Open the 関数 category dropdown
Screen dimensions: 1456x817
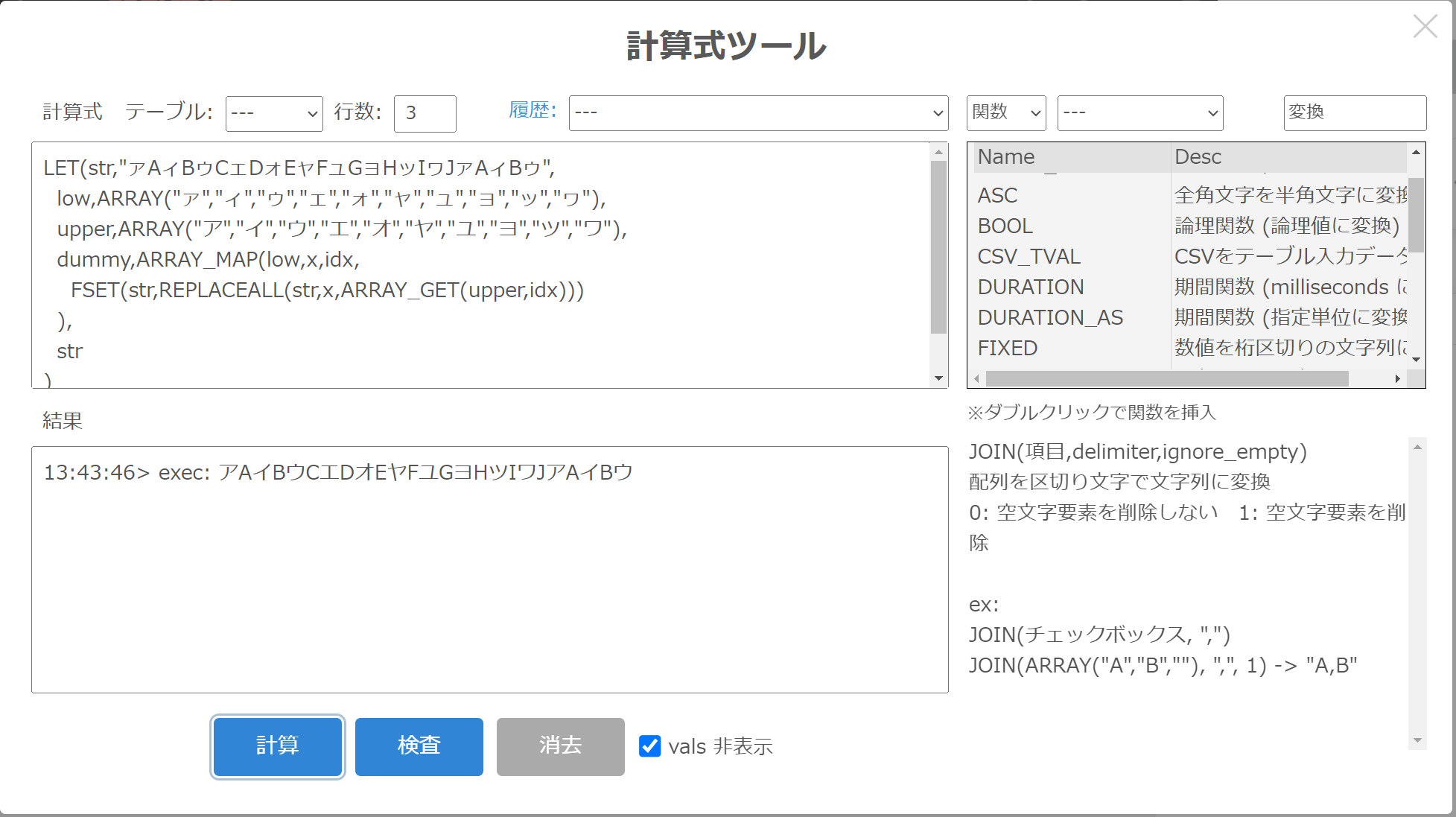point(1005,113)
